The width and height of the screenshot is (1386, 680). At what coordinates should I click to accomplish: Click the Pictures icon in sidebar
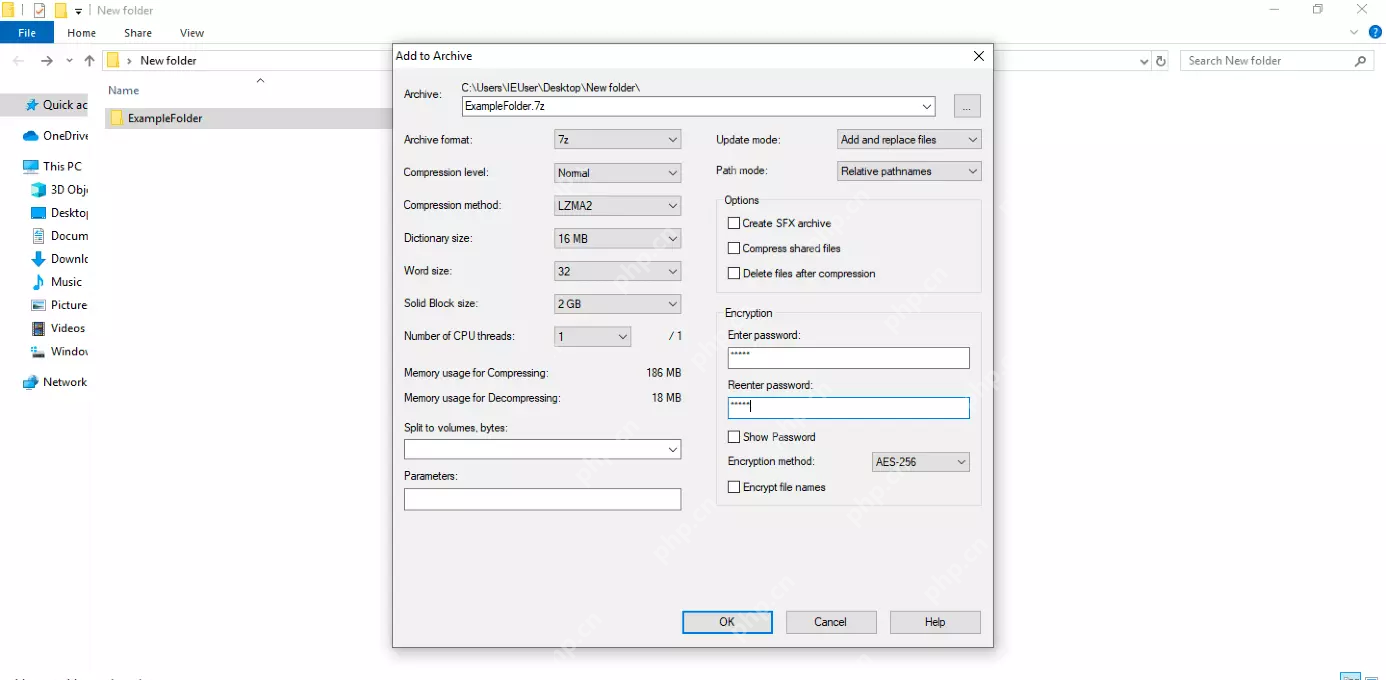coord(39,305)
